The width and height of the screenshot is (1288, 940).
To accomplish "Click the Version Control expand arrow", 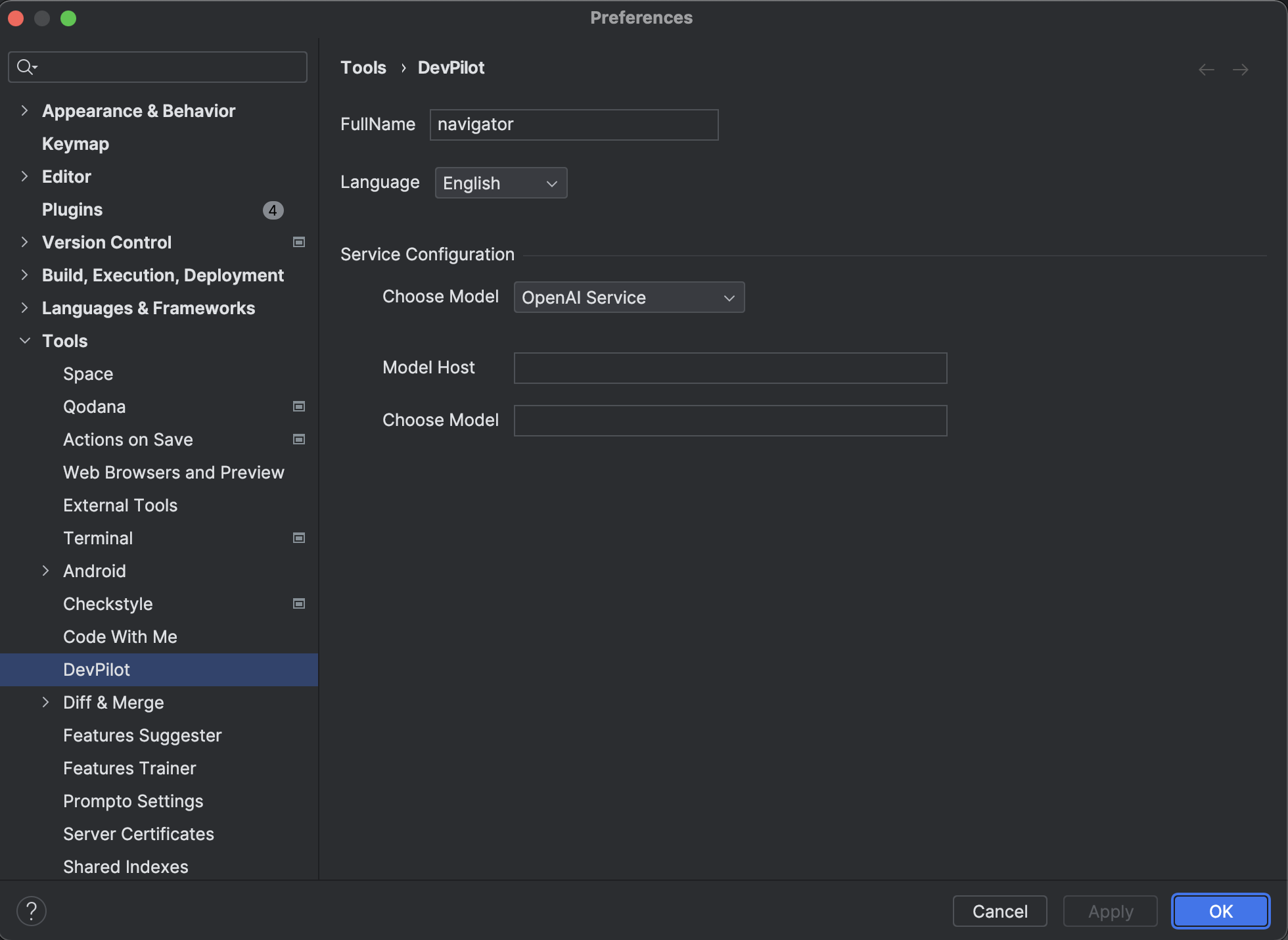I will pos(24,242).
